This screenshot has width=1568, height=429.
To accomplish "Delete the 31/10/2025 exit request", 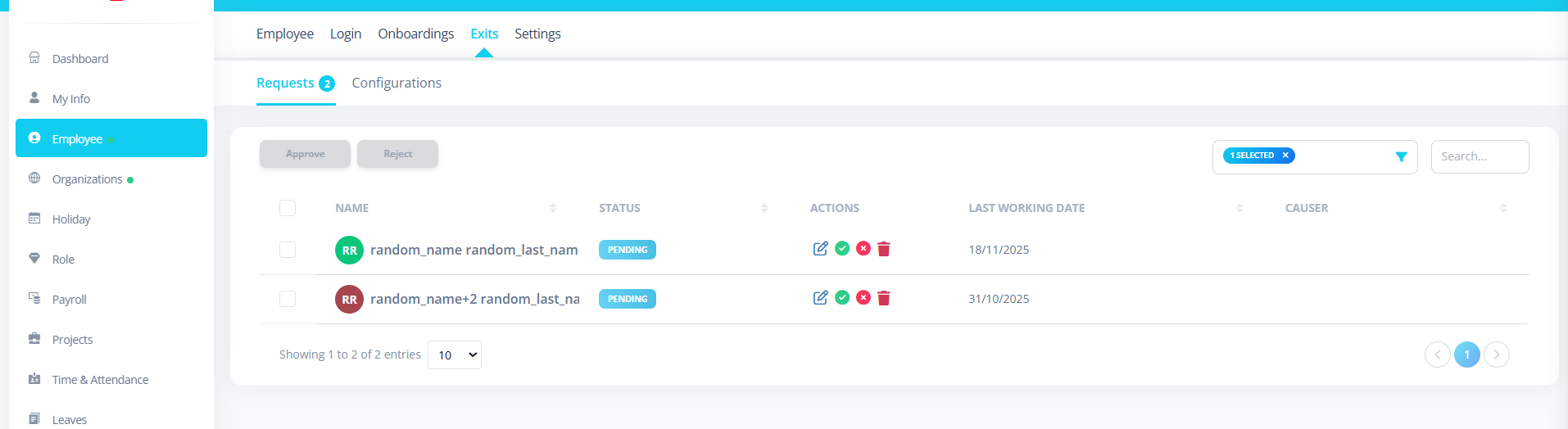I will (x=884, y=298).
